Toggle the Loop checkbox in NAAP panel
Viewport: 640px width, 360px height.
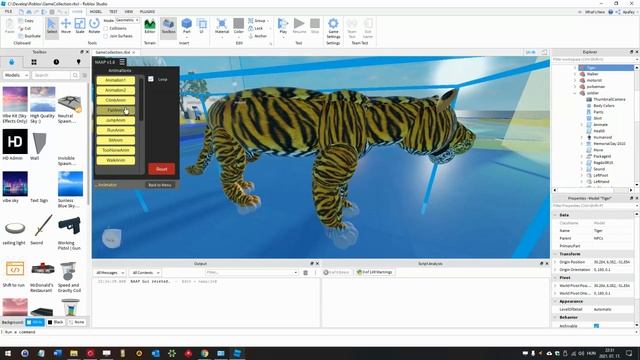151,79
